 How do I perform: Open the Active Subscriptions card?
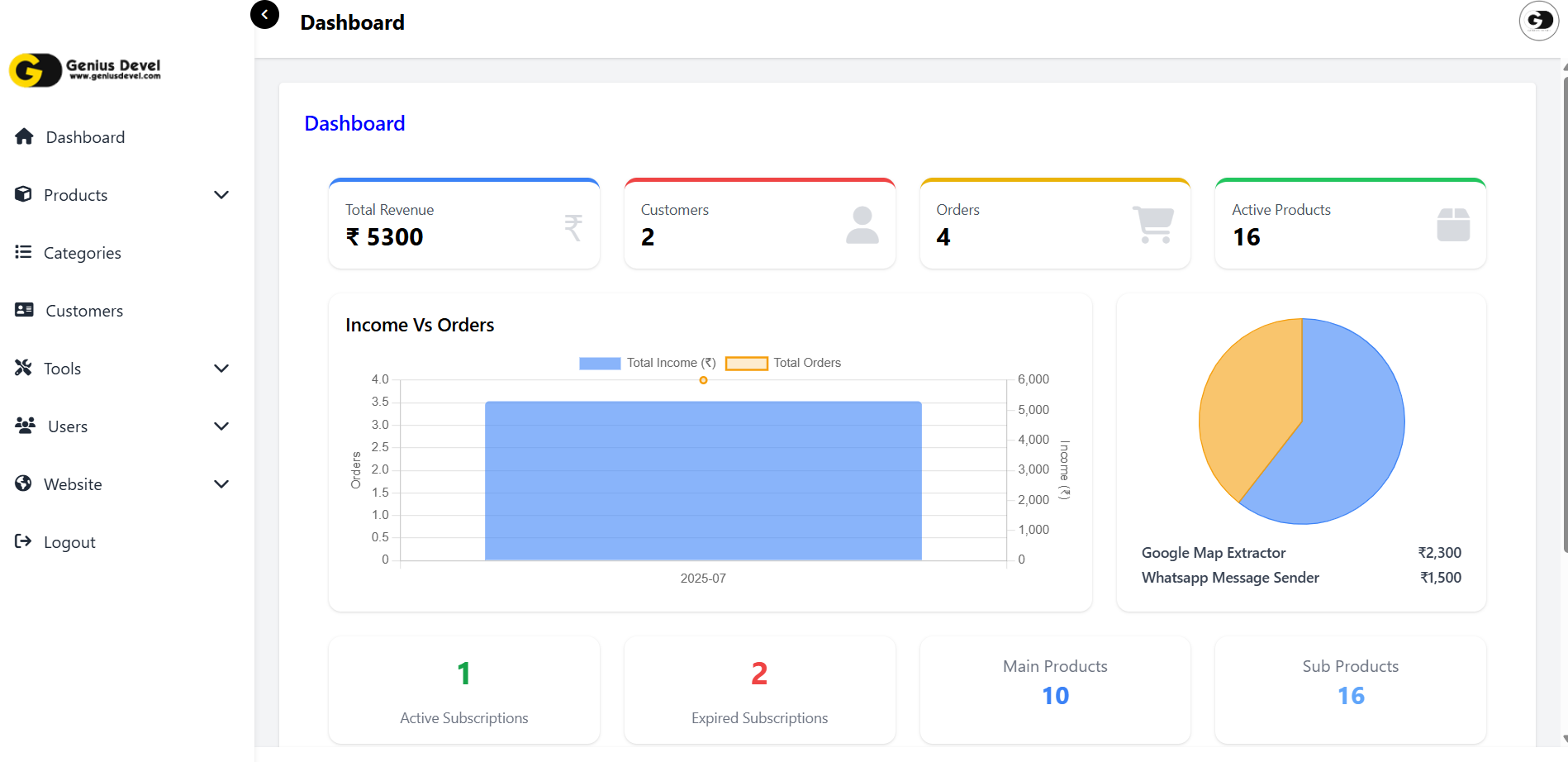coord(463,690)
